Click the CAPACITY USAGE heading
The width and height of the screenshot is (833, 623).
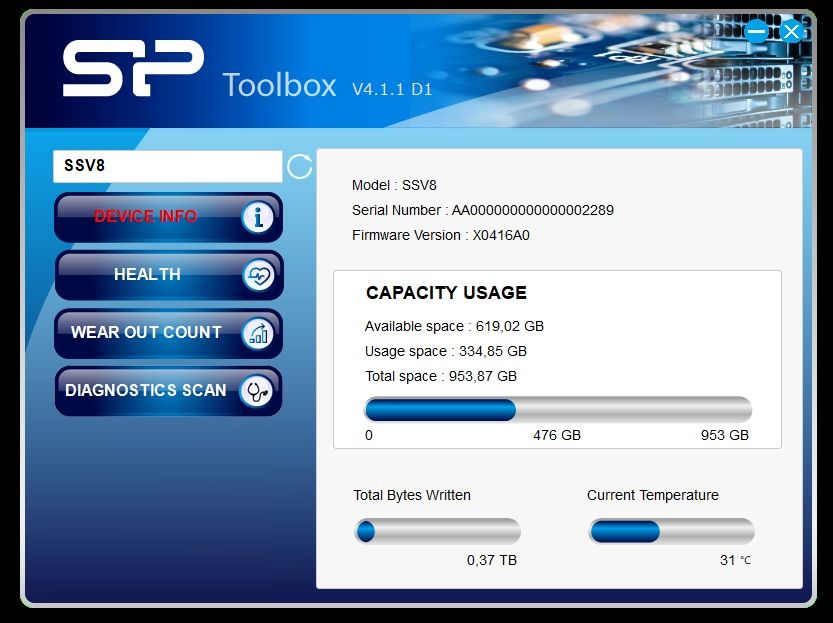pos(446,293)
